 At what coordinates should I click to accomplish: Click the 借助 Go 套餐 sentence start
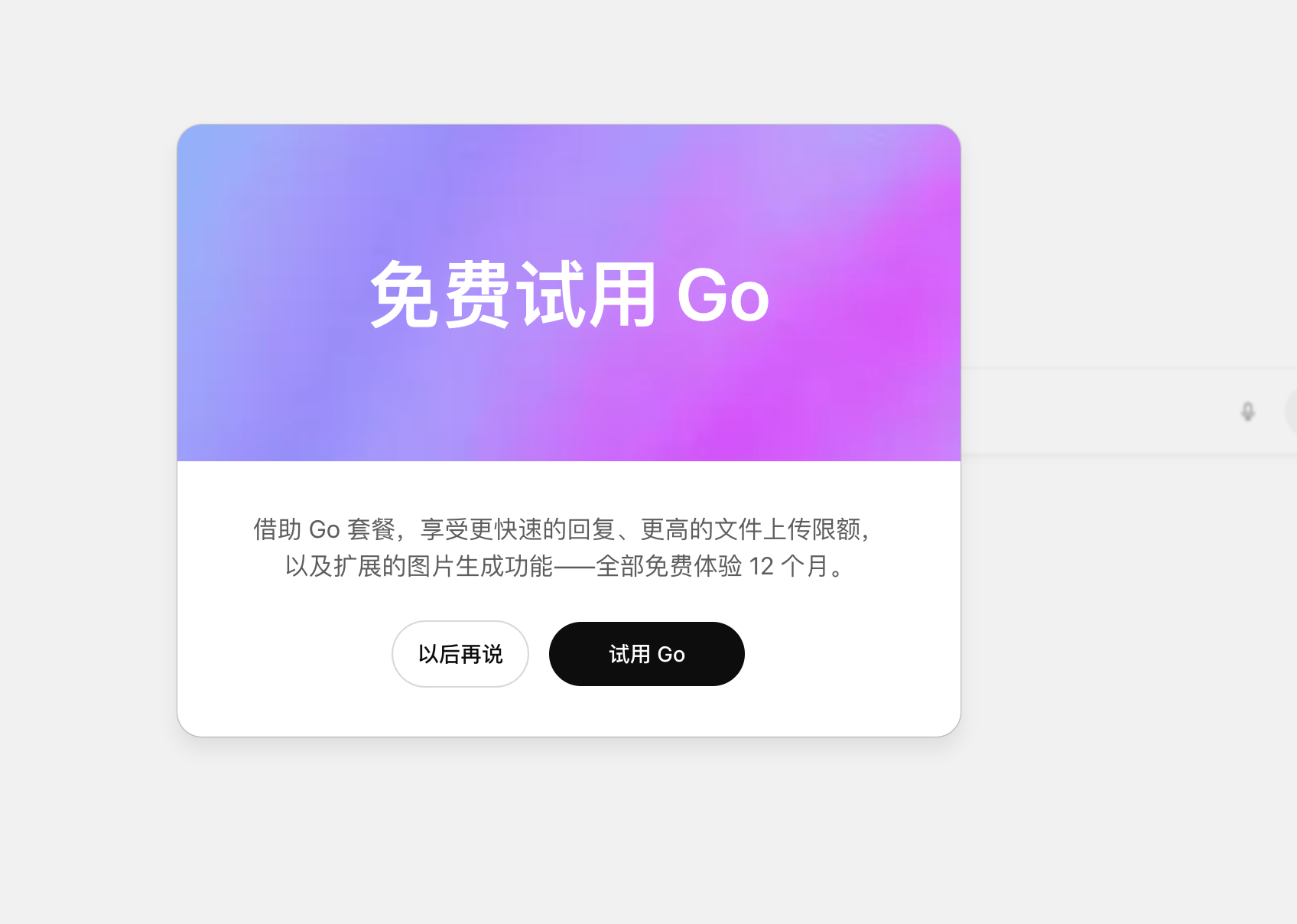pos(324,529)
